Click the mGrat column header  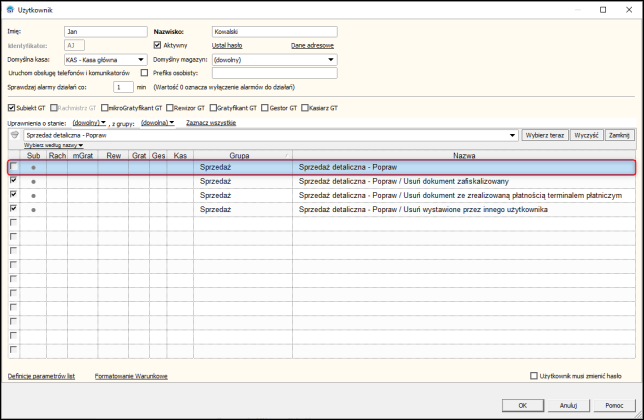[83, 156]
